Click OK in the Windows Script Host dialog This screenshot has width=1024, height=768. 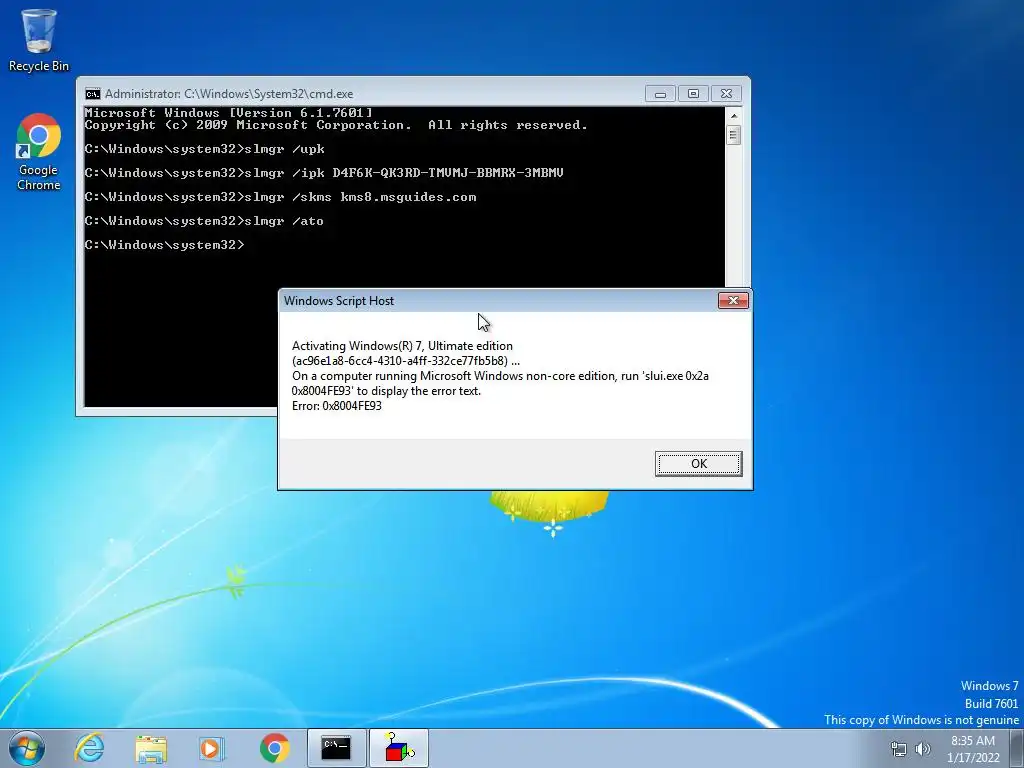[x=698, y=464]
